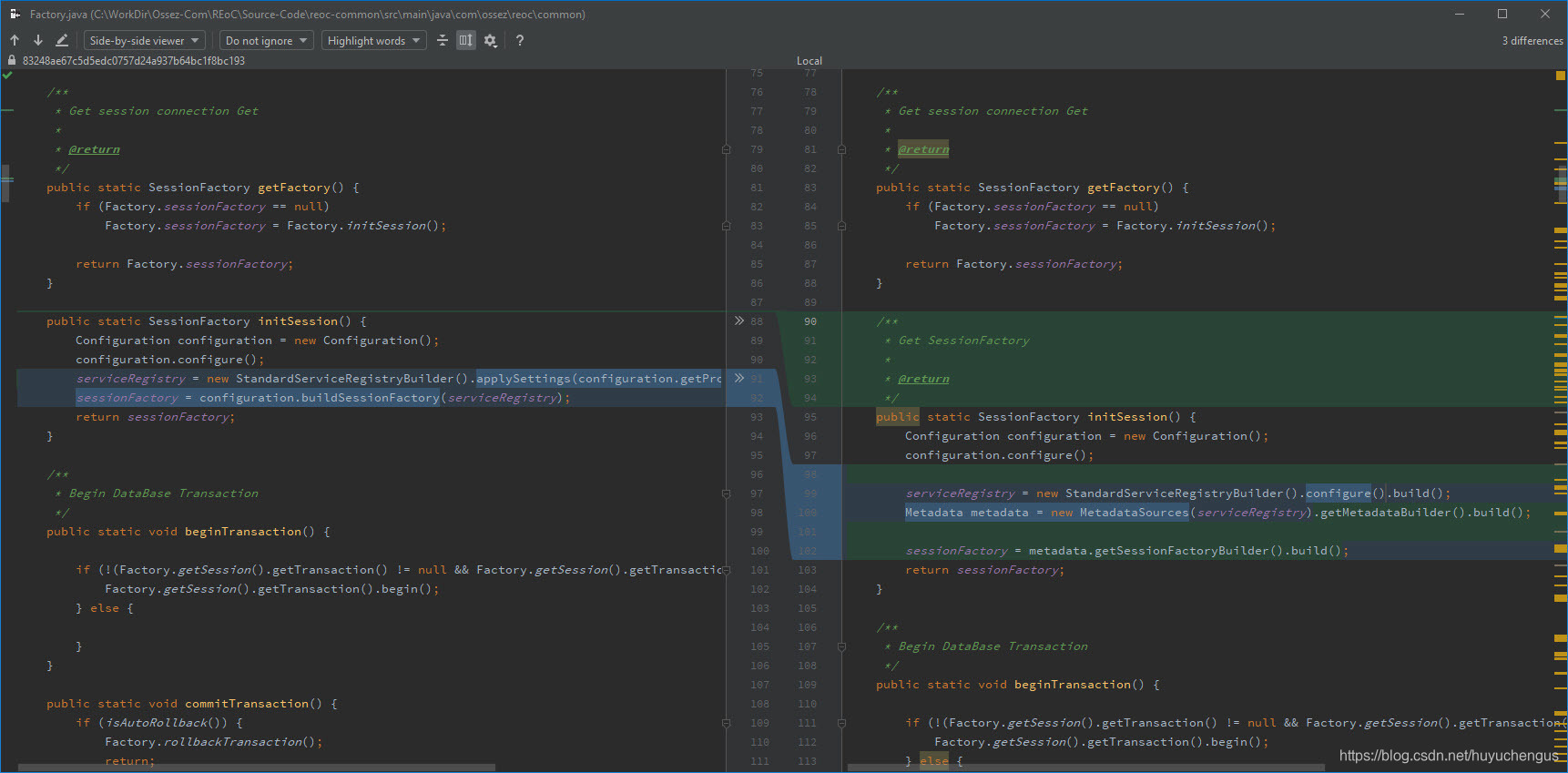Click the green checkmark inspection icon
The width and height of the screenshot is (1568, 773).
(x=8, y=76)
